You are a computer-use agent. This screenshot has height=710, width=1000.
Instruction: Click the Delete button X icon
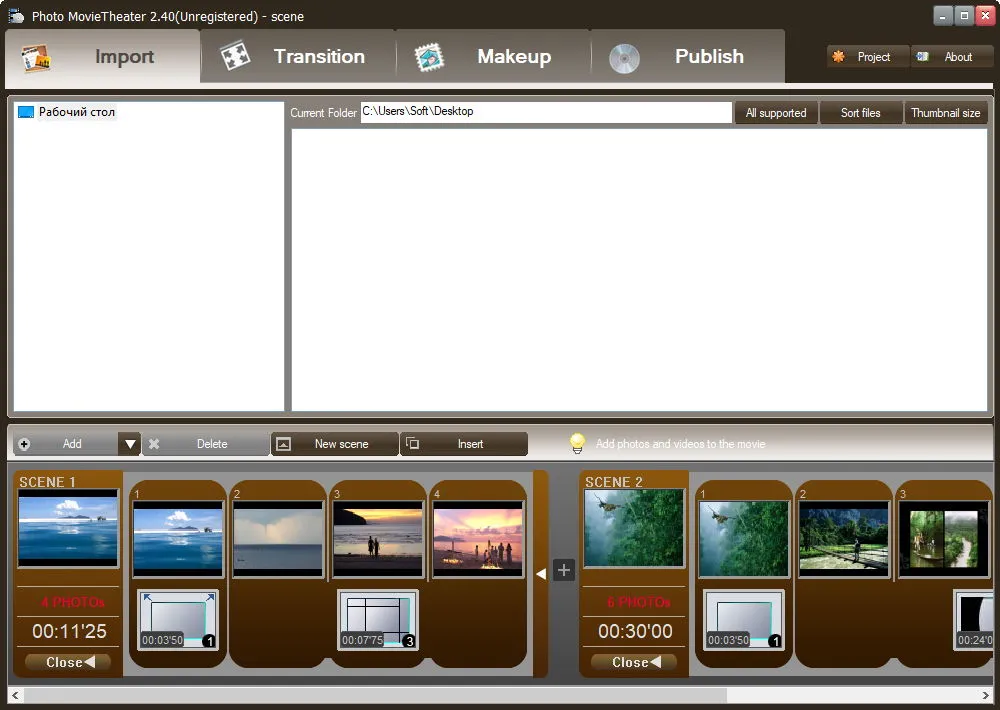tap(154, 444)
